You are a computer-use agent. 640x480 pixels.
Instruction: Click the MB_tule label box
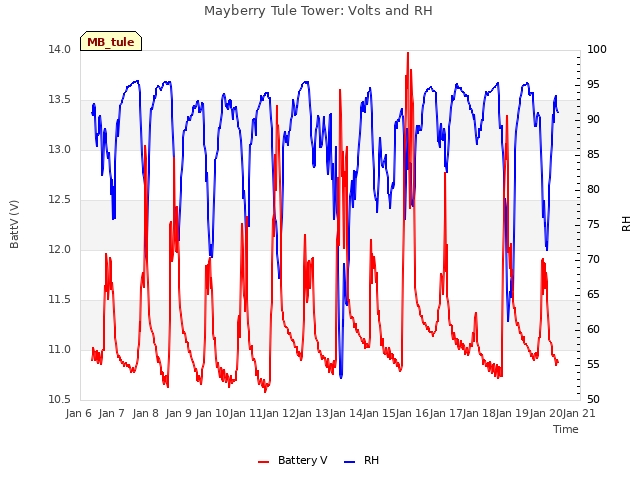111,41
